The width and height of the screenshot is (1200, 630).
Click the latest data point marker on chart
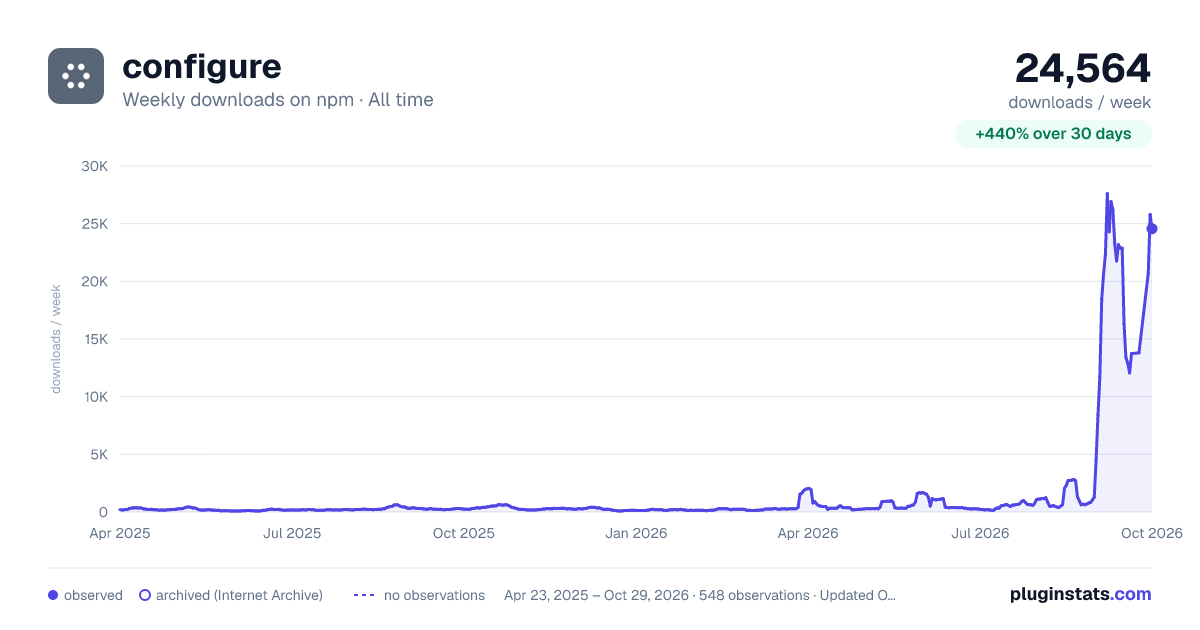click(x=1152, y=229)
